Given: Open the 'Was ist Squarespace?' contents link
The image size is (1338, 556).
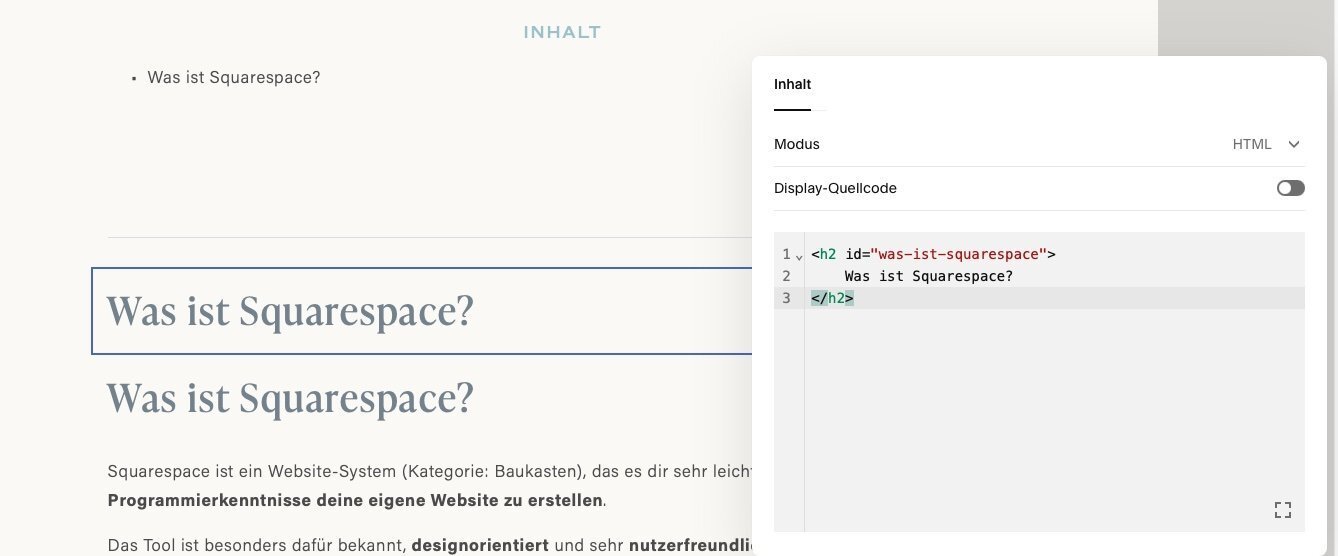Looking at the screenshot, I should coord(234,77).
